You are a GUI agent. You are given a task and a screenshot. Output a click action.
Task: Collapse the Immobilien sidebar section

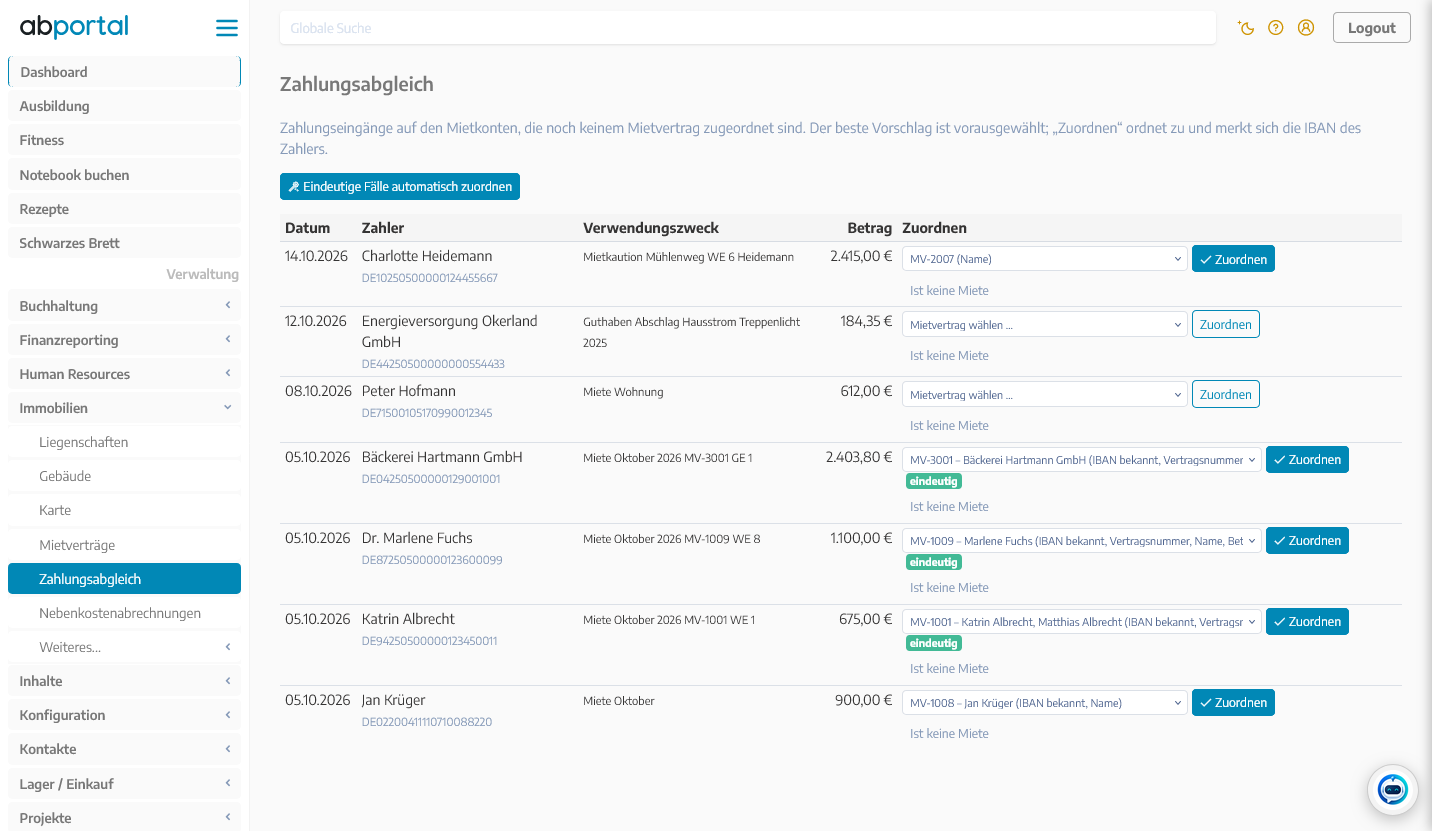[124, 408]
